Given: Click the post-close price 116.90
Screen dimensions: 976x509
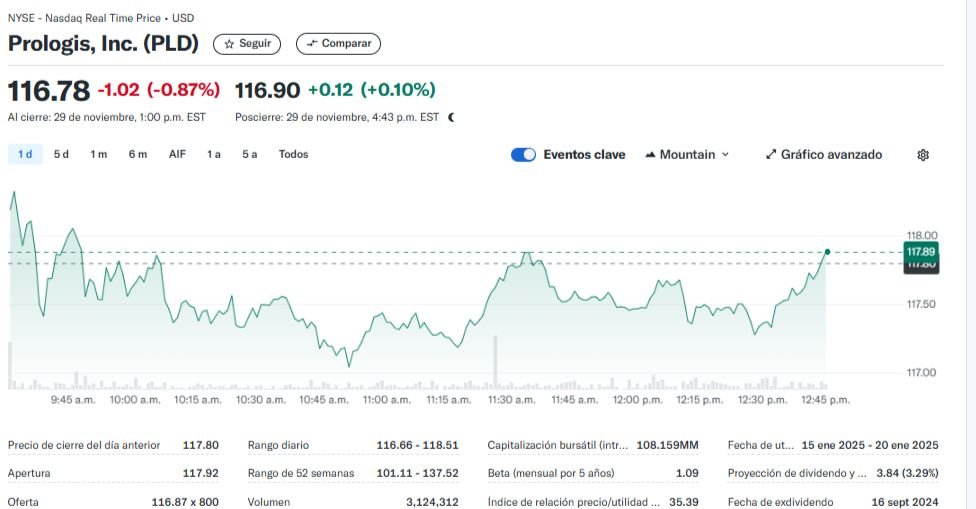Looking at the screenshot, I should pos(267,90).
